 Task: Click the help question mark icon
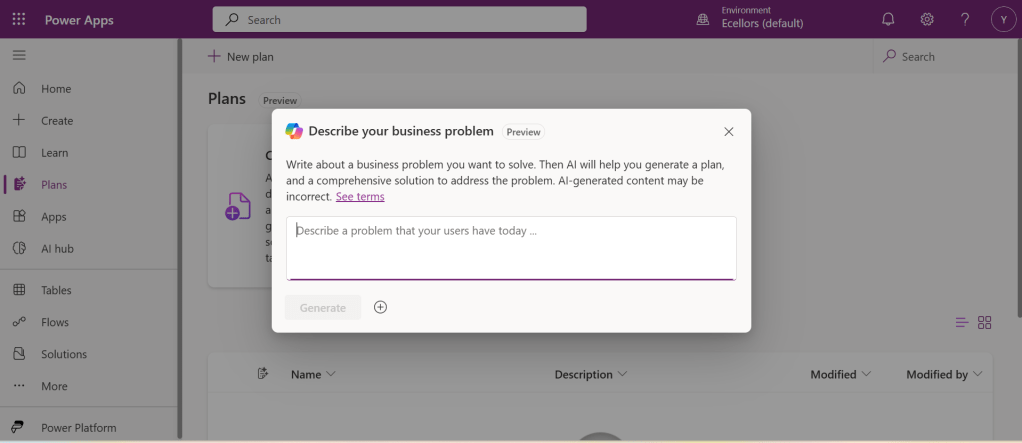965,20
